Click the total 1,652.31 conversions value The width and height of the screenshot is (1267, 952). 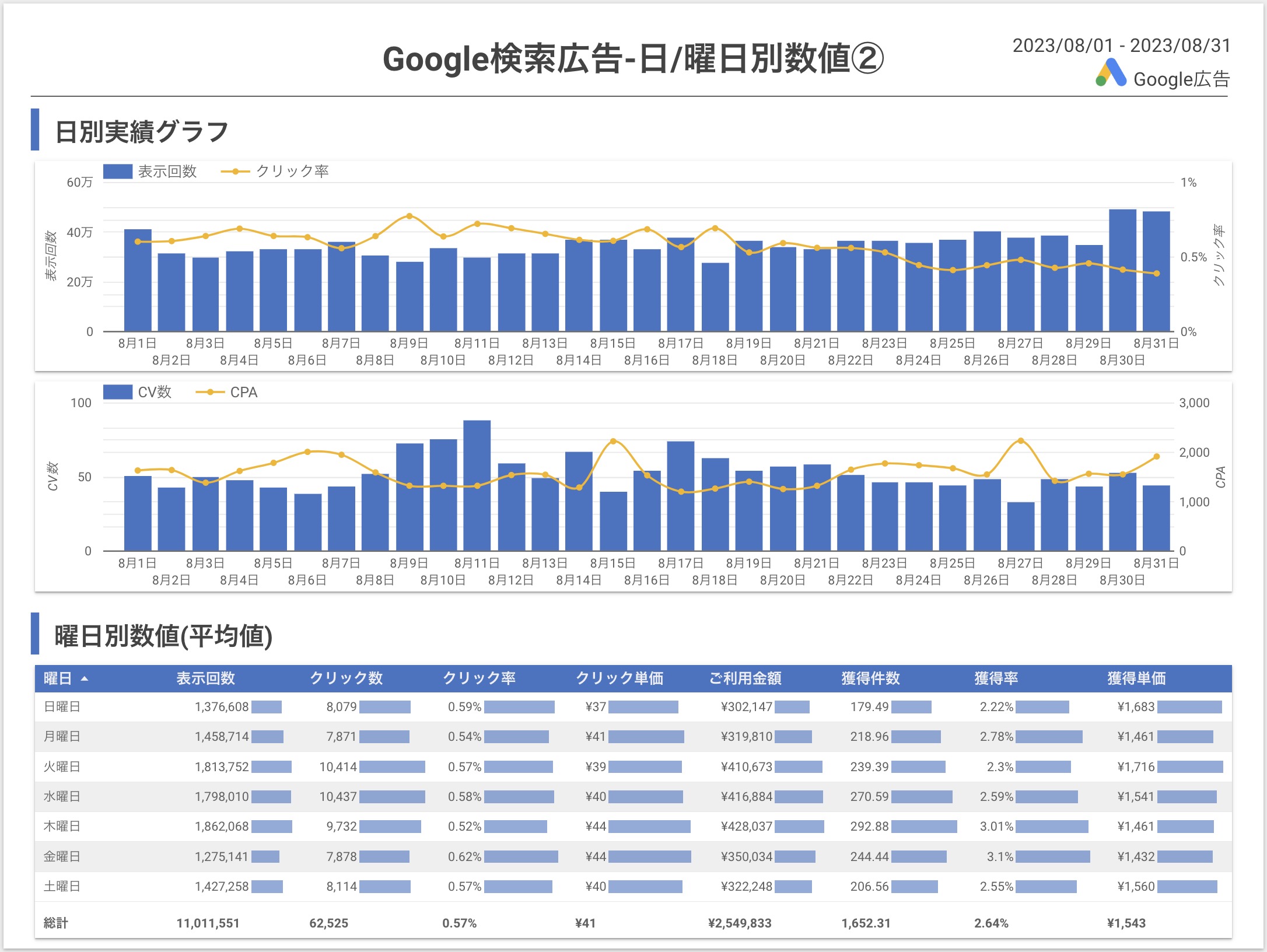click(866, 923)
